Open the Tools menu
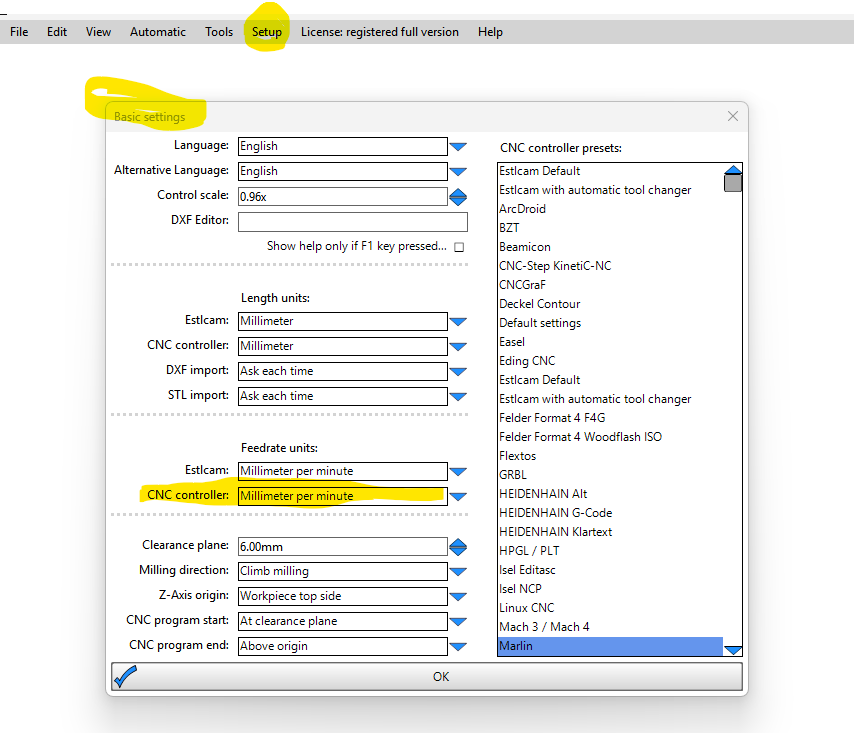Image resolution: width=854 pixels, height=733 pixels. (x=219, y=32)
